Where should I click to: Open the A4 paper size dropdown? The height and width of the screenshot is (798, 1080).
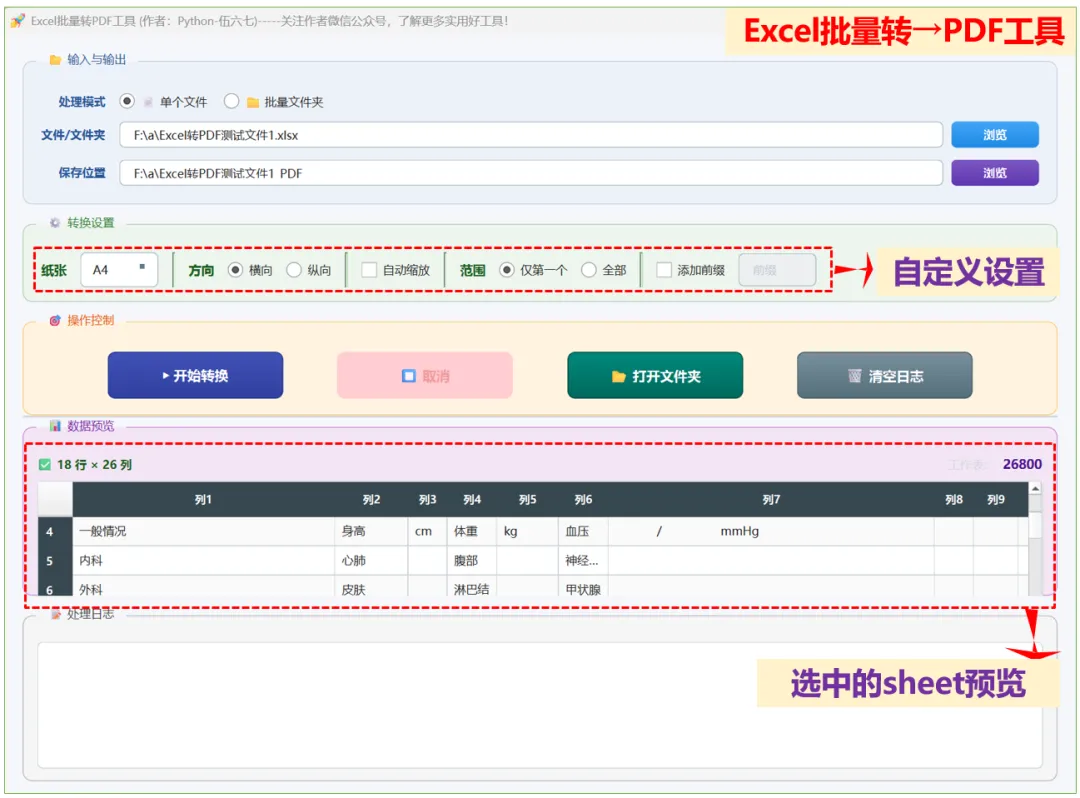119,270
